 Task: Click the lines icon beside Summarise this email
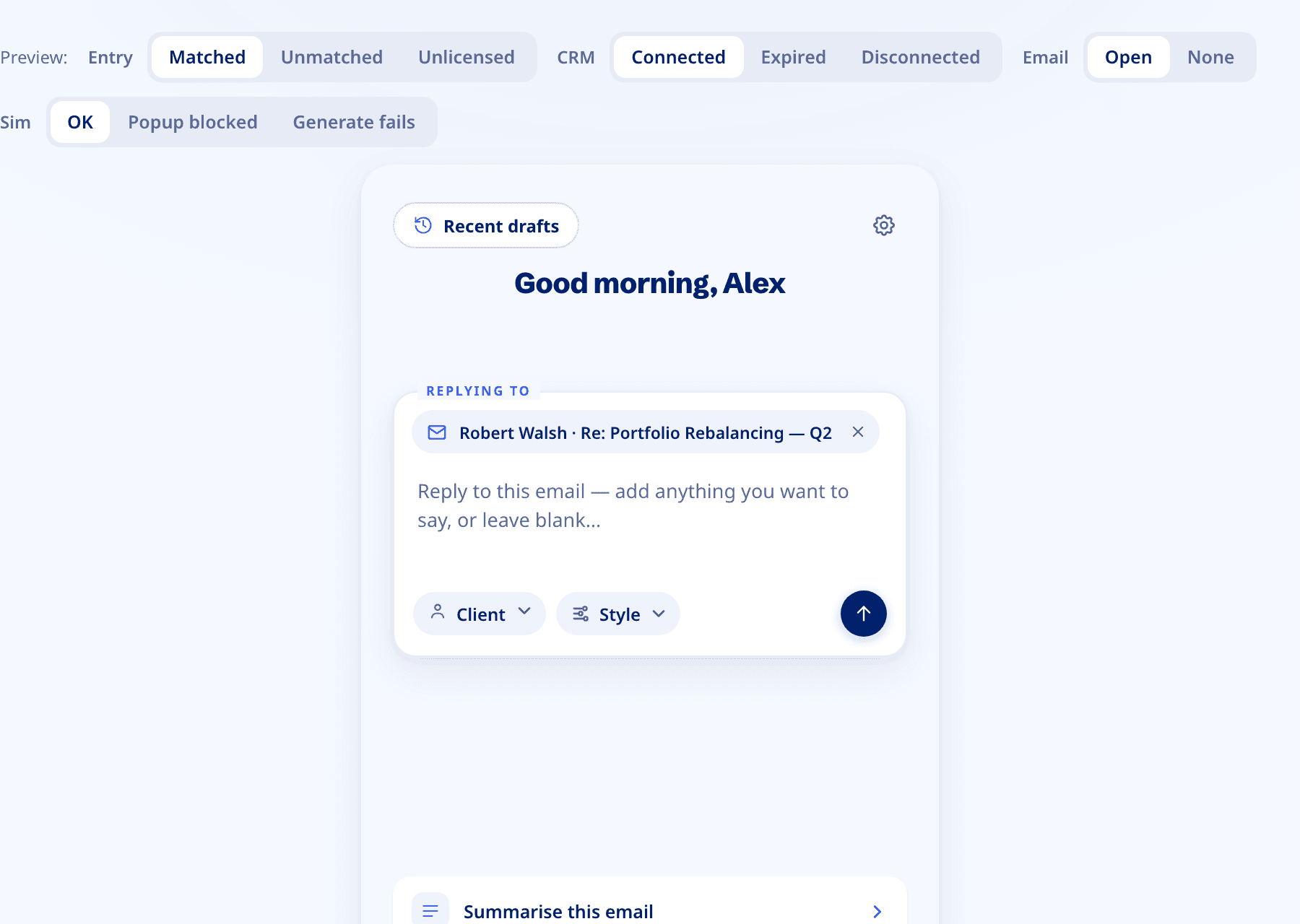coord(430,911)
